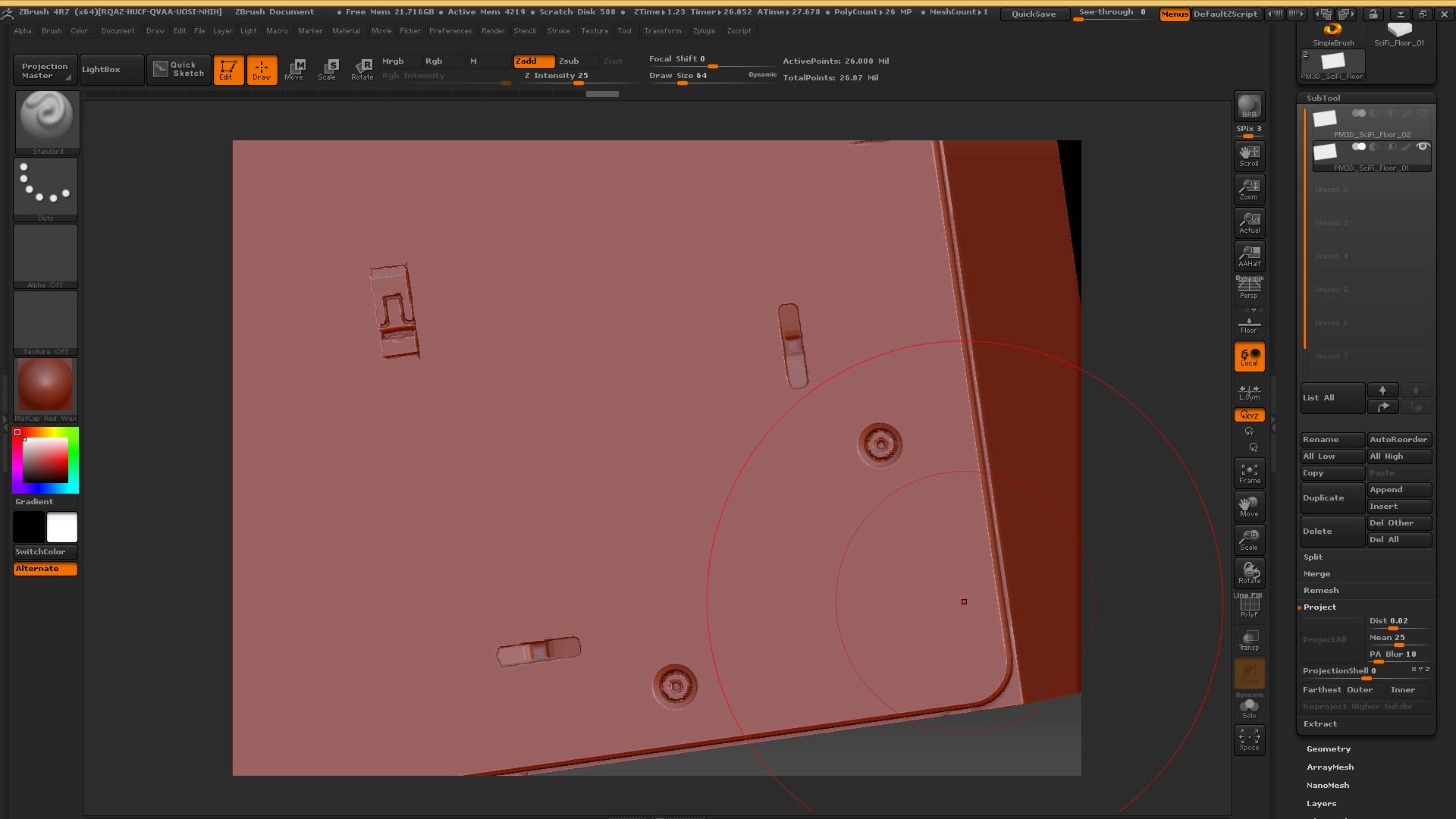Click the BPR render icon

pos(1249,106)
